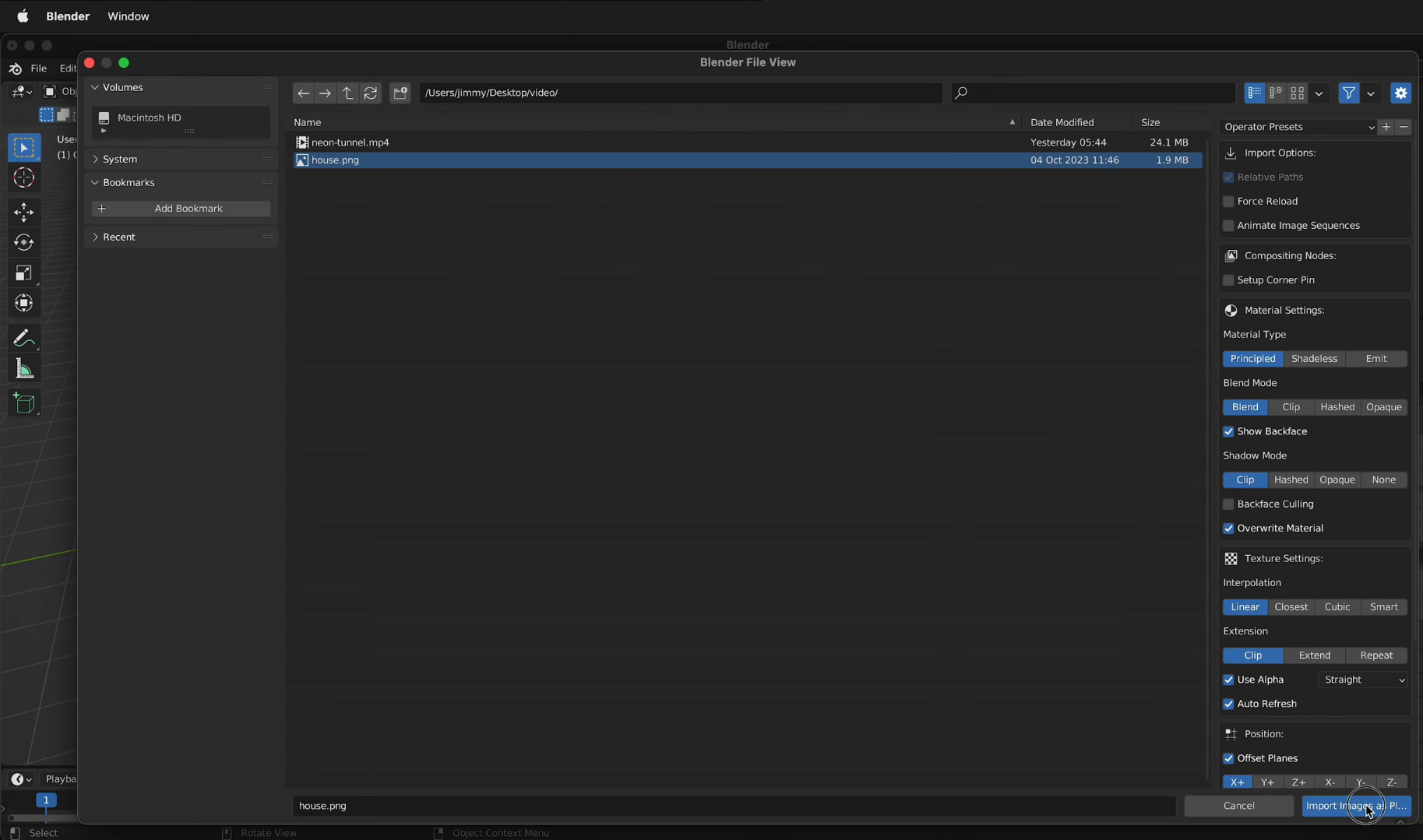This screenshot has height=840, width=1423.
Task: Go up to parent directory
Action: click(348, 93)
